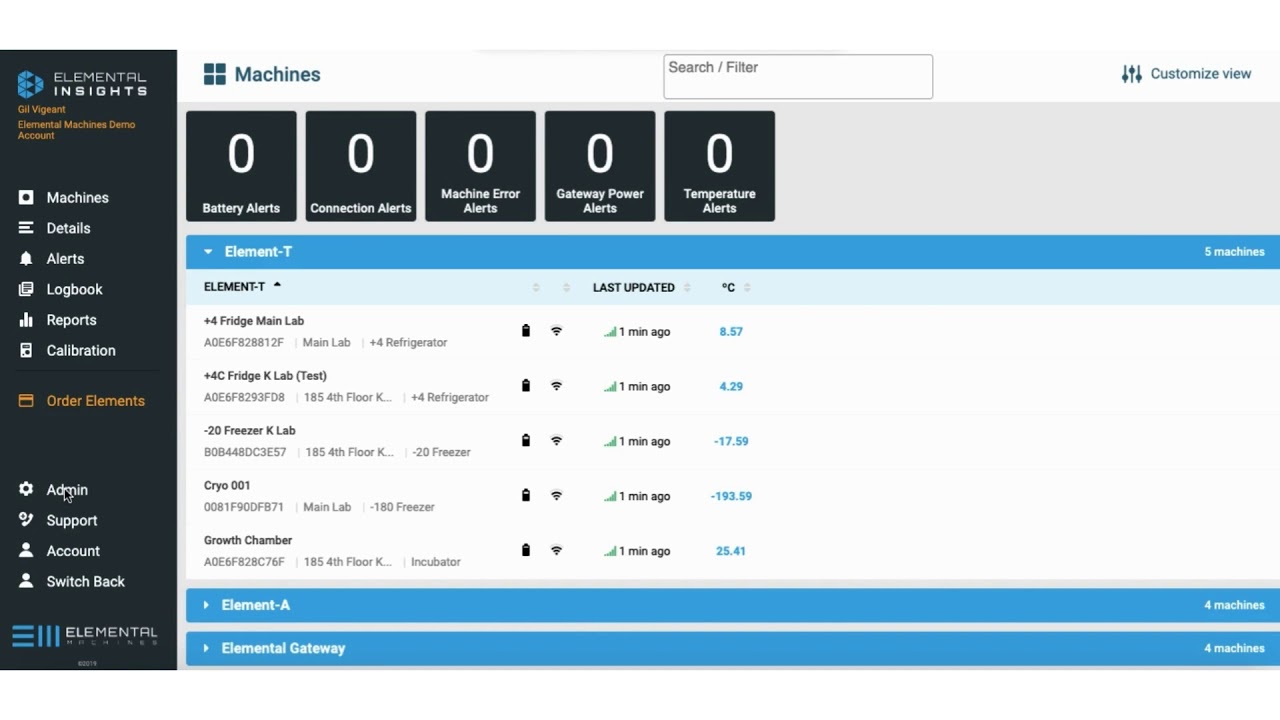
Task: Click wifi icon for Cryo 001
Action: (x=557, y=496)
